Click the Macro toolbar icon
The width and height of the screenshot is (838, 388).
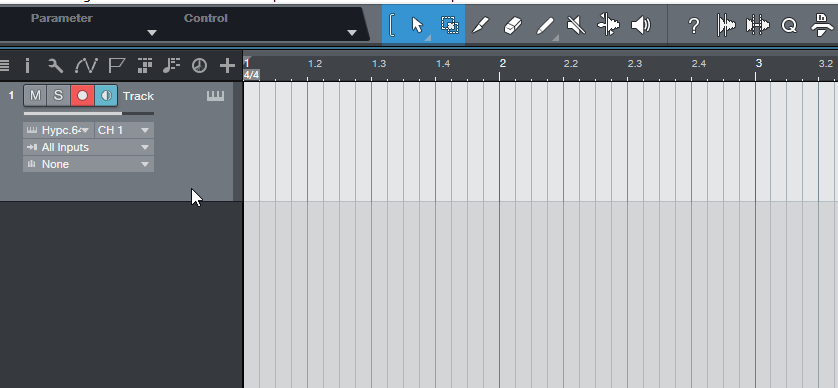tap(821, 25)
